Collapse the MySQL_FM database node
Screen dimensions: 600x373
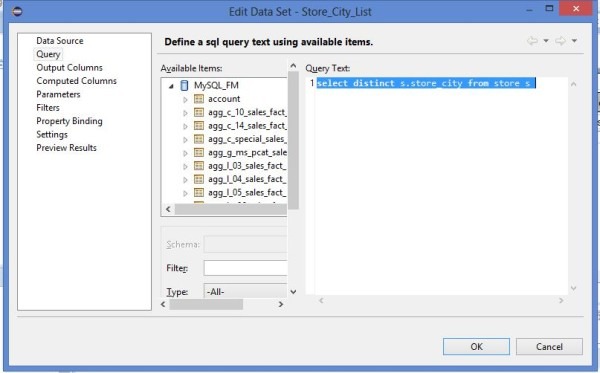[x=171, y=86]
